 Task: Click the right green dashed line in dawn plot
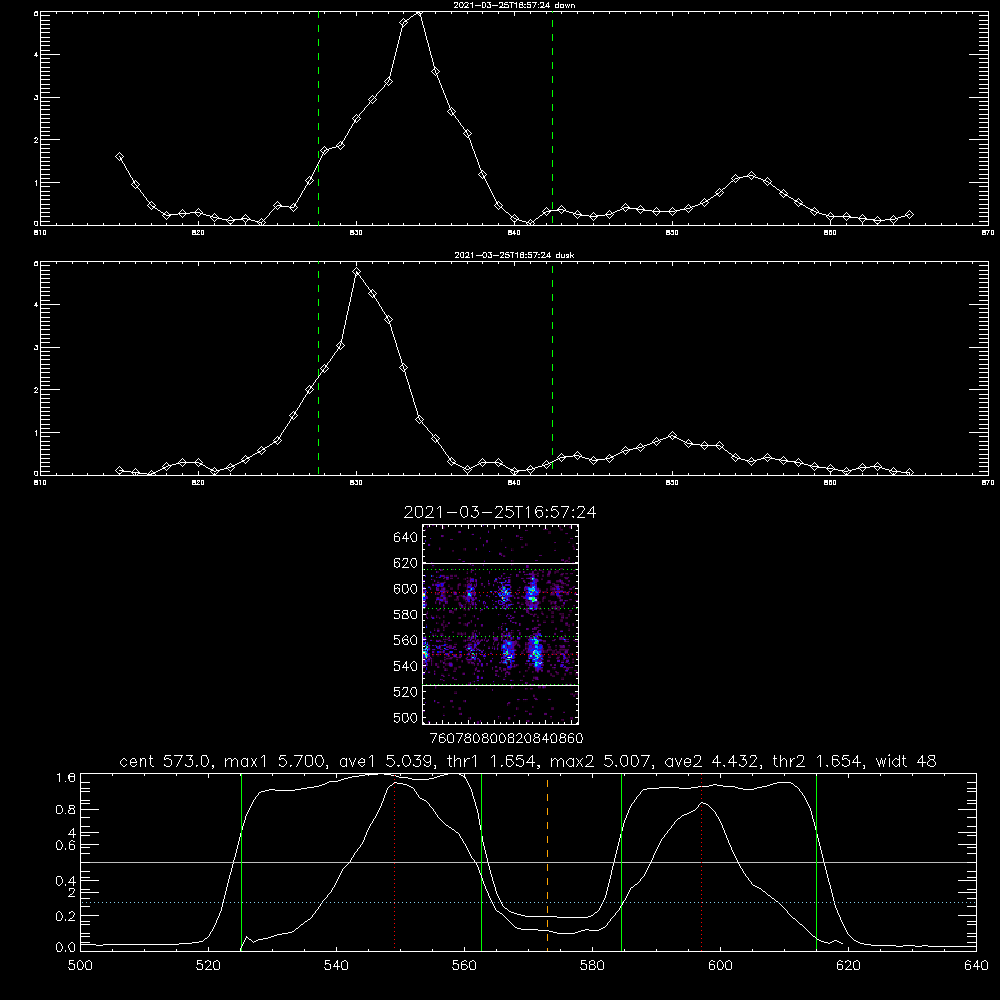(x=552, y=119)
